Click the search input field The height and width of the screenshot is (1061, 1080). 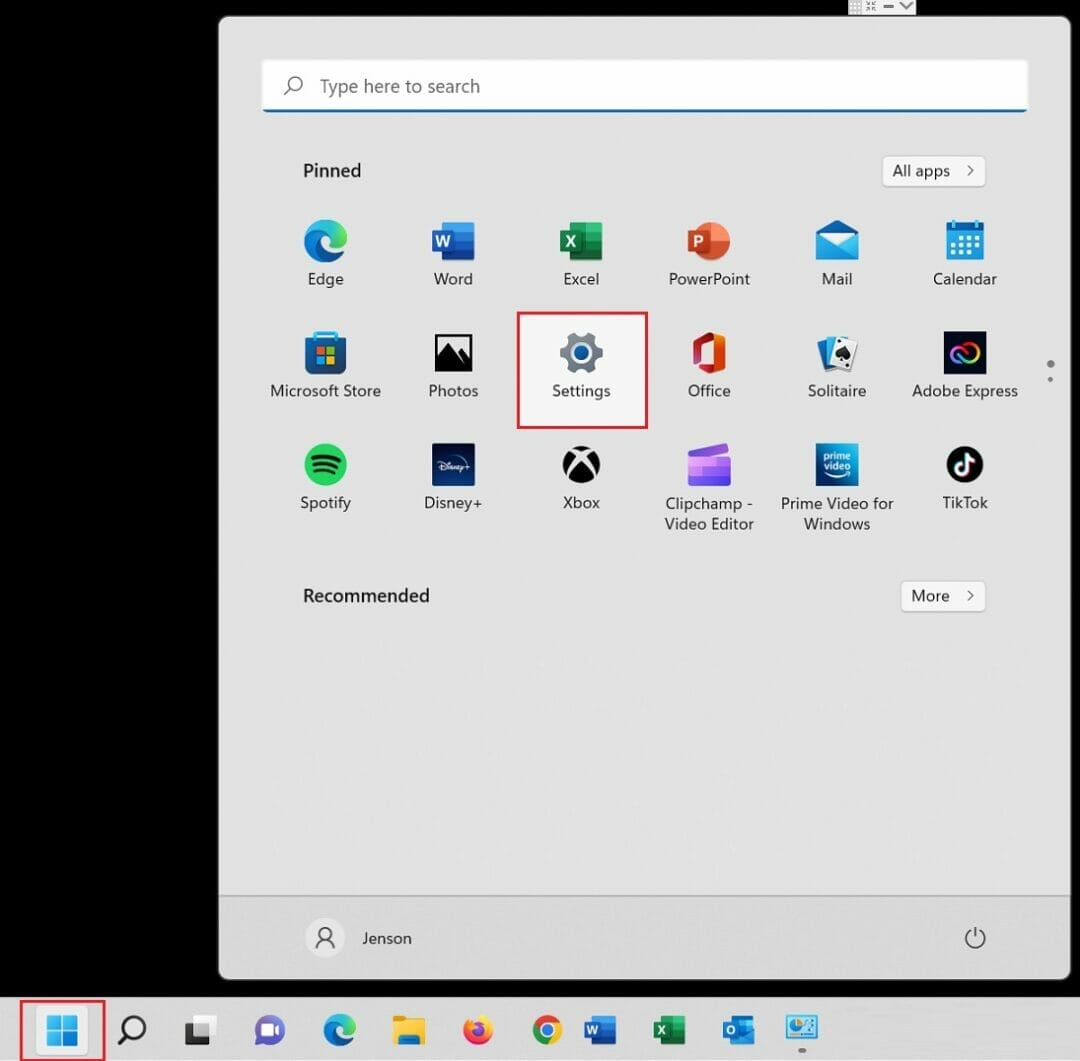coord(644,86)
